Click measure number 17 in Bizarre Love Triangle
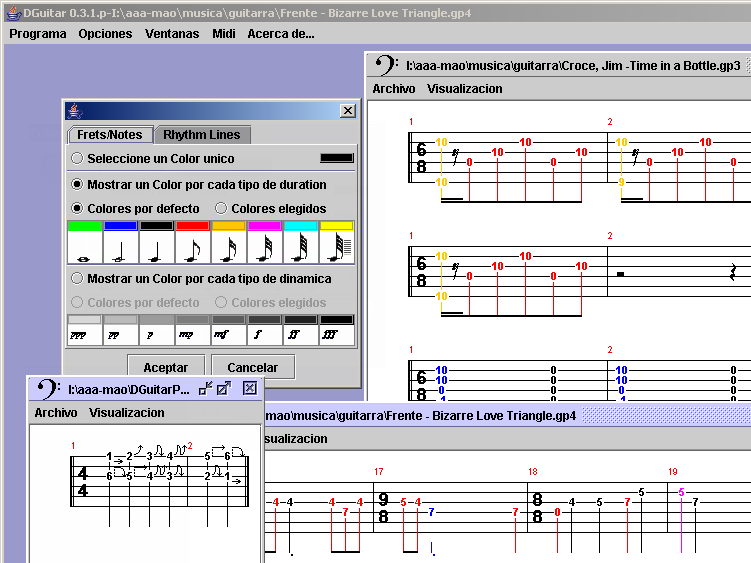The height and width of the screenshot is (563, 751). coord(379,471)
